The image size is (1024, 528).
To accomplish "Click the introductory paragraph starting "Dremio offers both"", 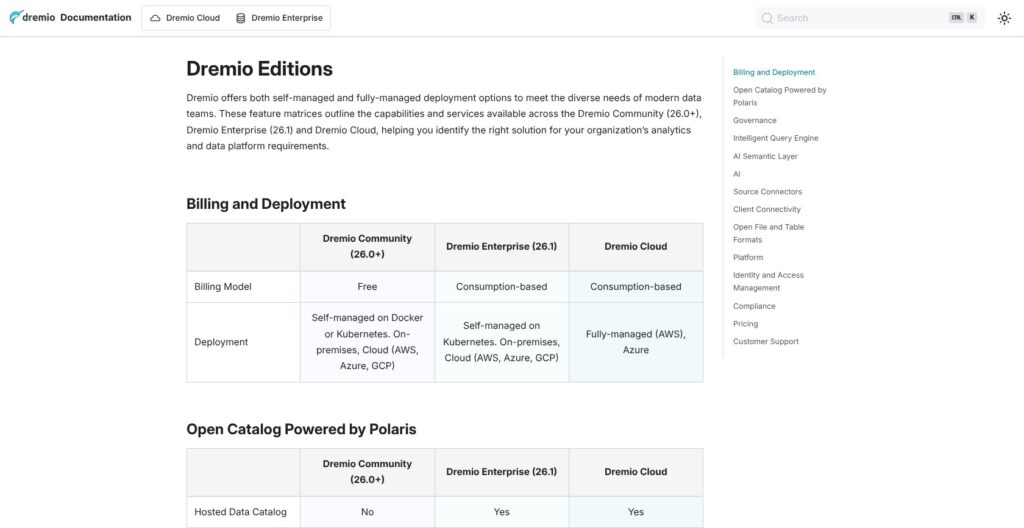I will click(x=444, y=122).
